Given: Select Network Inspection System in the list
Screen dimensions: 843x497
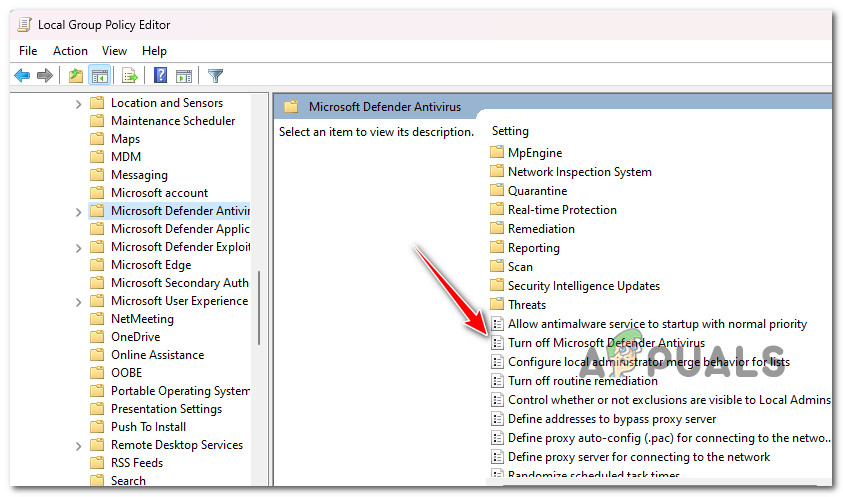Looking at the screenshot, I should click(580, 172).
